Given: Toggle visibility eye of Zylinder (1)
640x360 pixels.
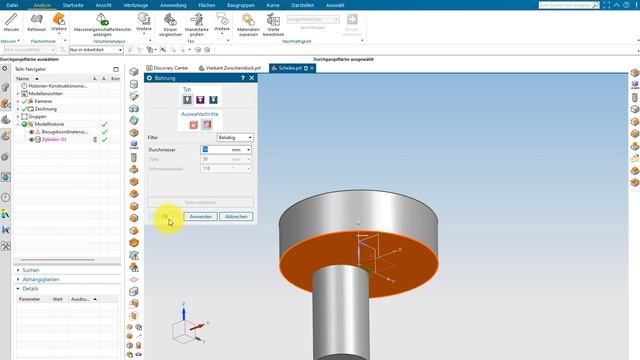Looking at the screenshot, I should coord(31,140).
